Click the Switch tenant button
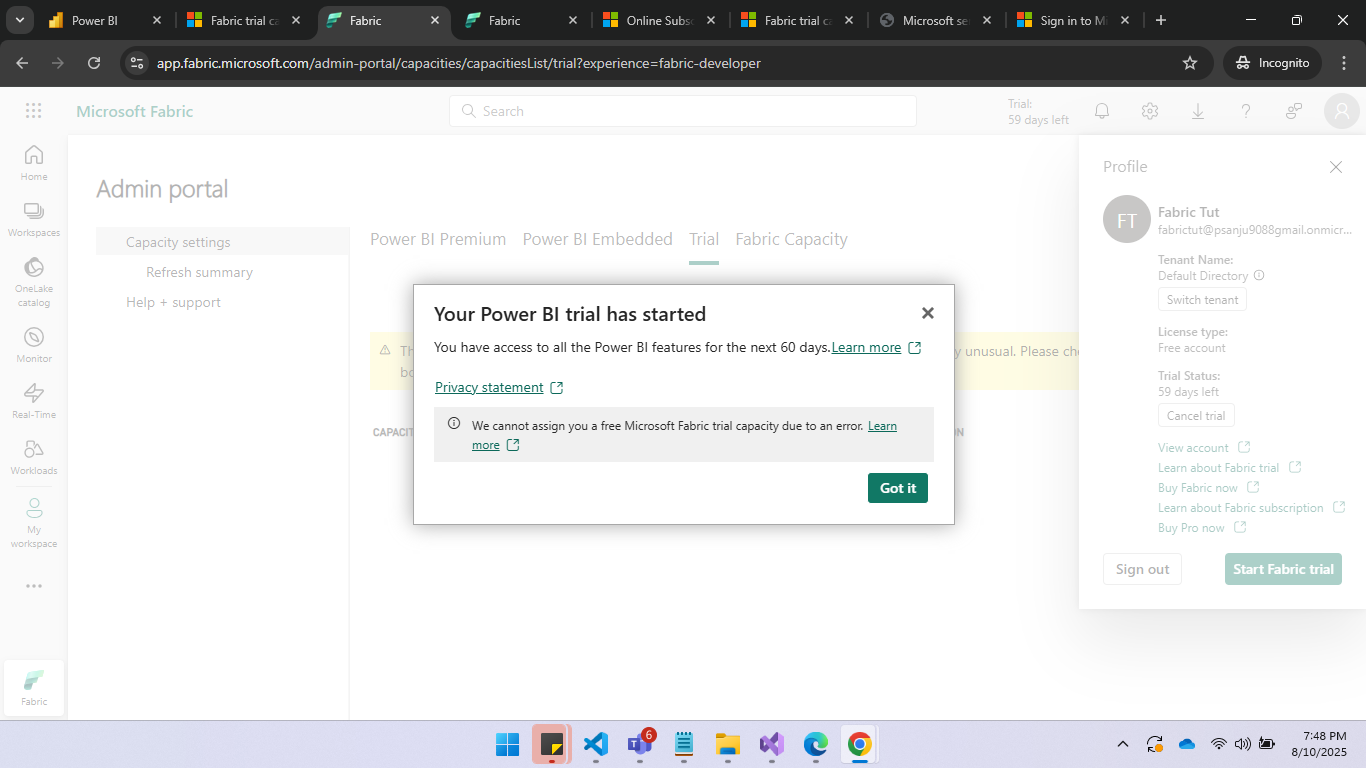 point(1202,300)
